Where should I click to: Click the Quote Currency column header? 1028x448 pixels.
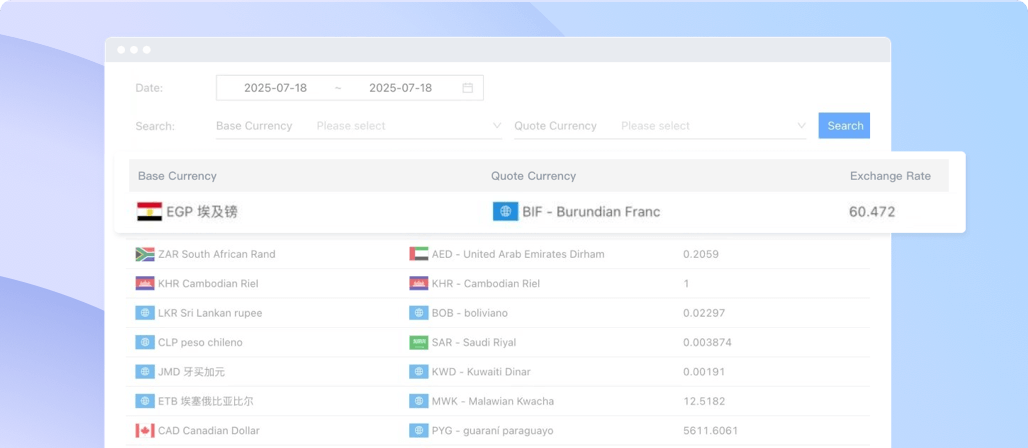(x=533, y=176)
